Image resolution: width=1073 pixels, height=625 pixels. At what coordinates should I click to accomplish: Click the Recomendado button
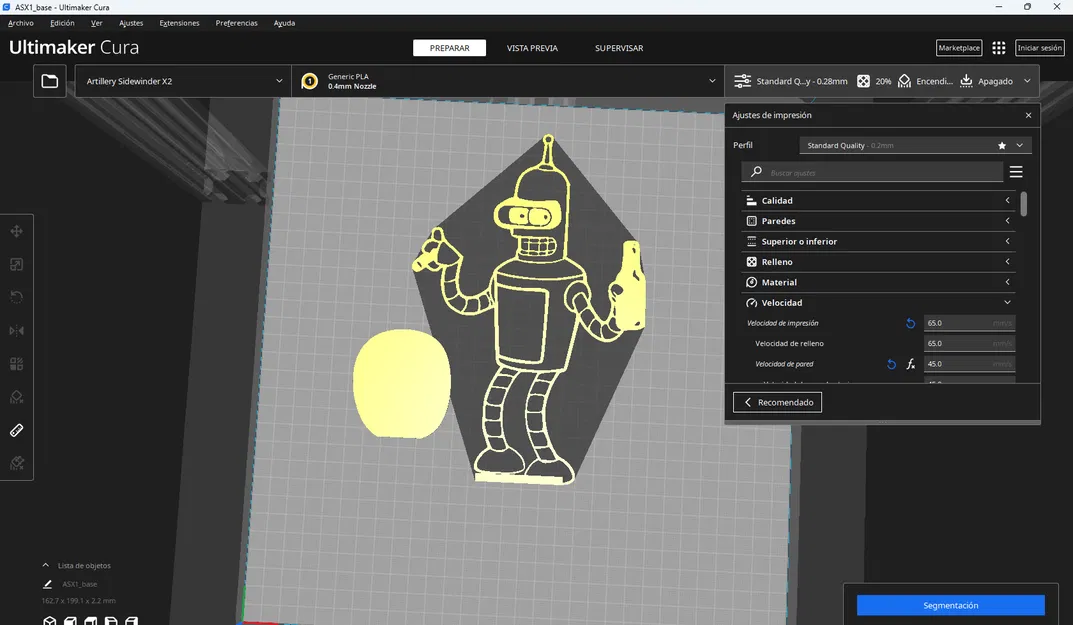(x=777, y=401)
